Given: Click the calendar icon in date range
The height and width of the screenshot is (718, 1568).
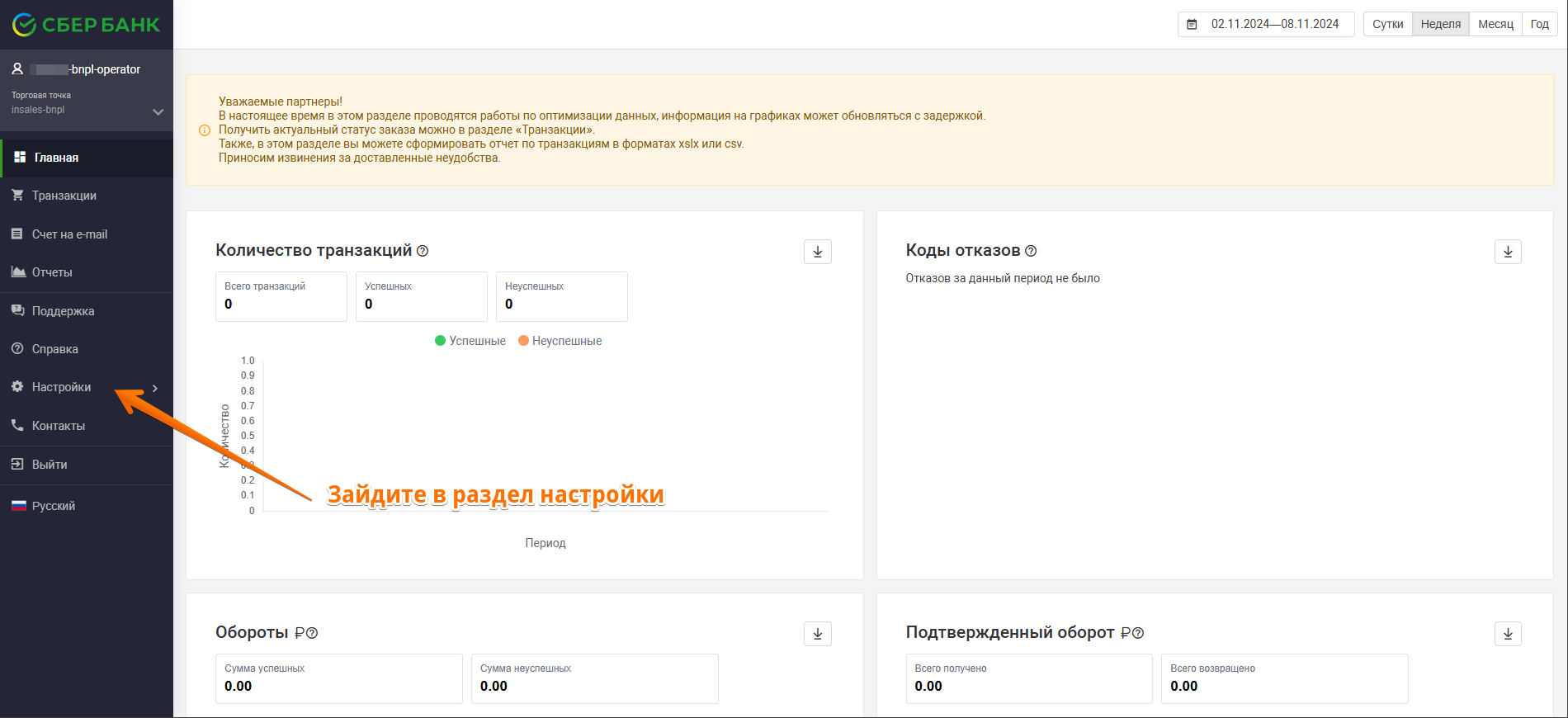Looking at the screenshot, I should click(1192, 25).
